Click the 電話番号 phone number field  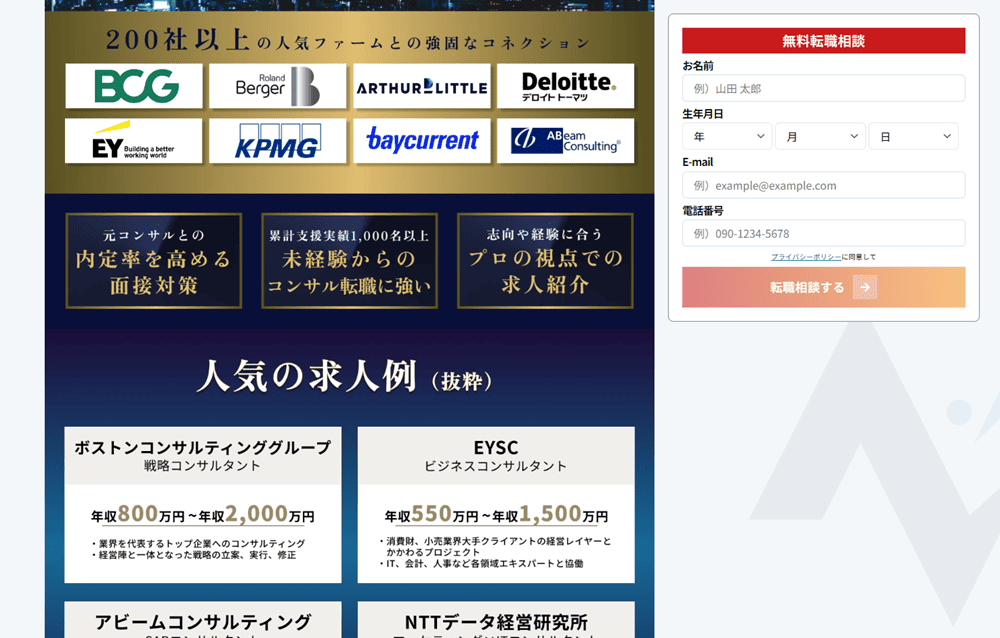823,233
